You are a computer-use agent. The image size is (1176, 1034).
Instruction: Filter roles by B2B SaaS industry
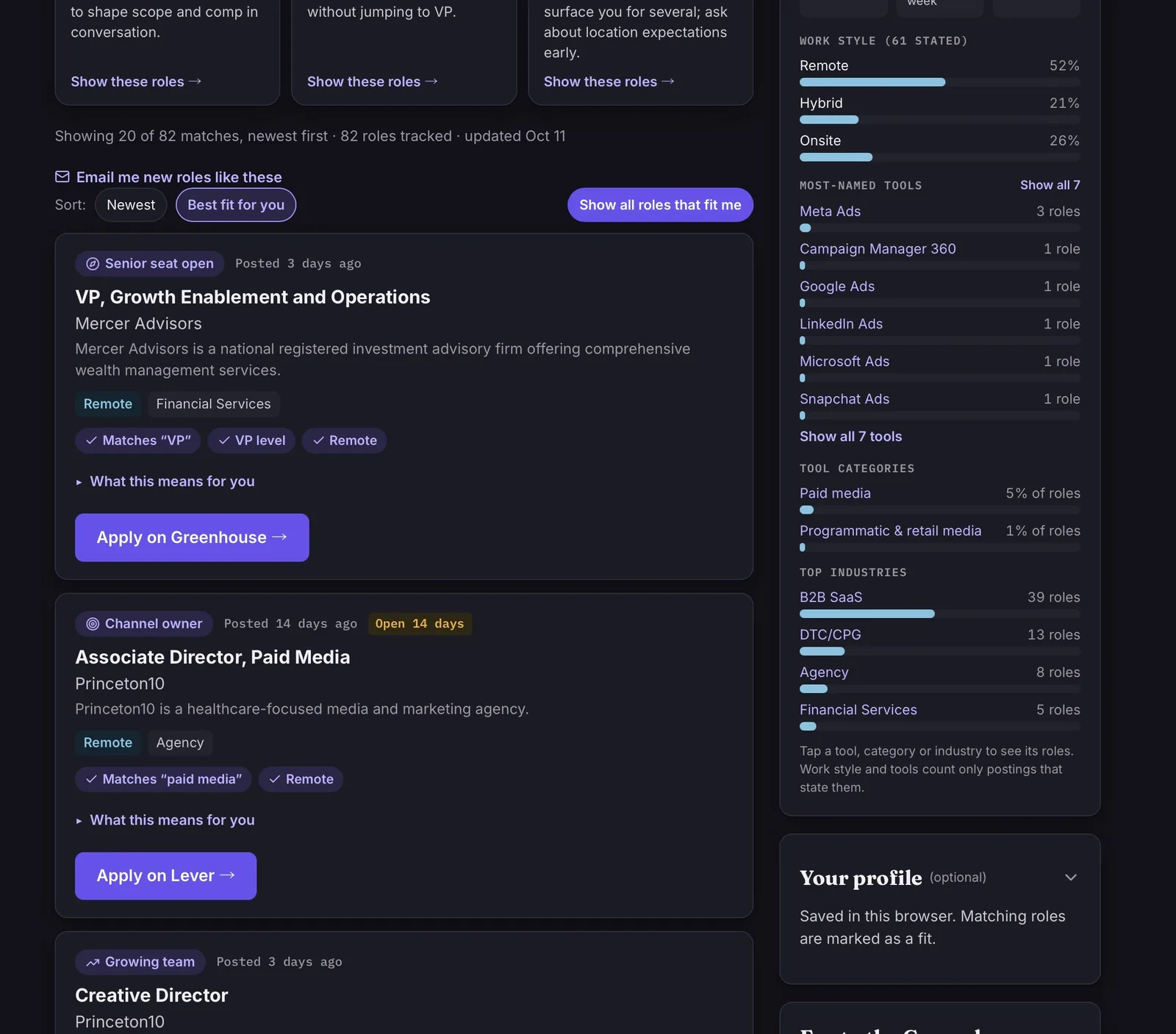click(831, 597)
